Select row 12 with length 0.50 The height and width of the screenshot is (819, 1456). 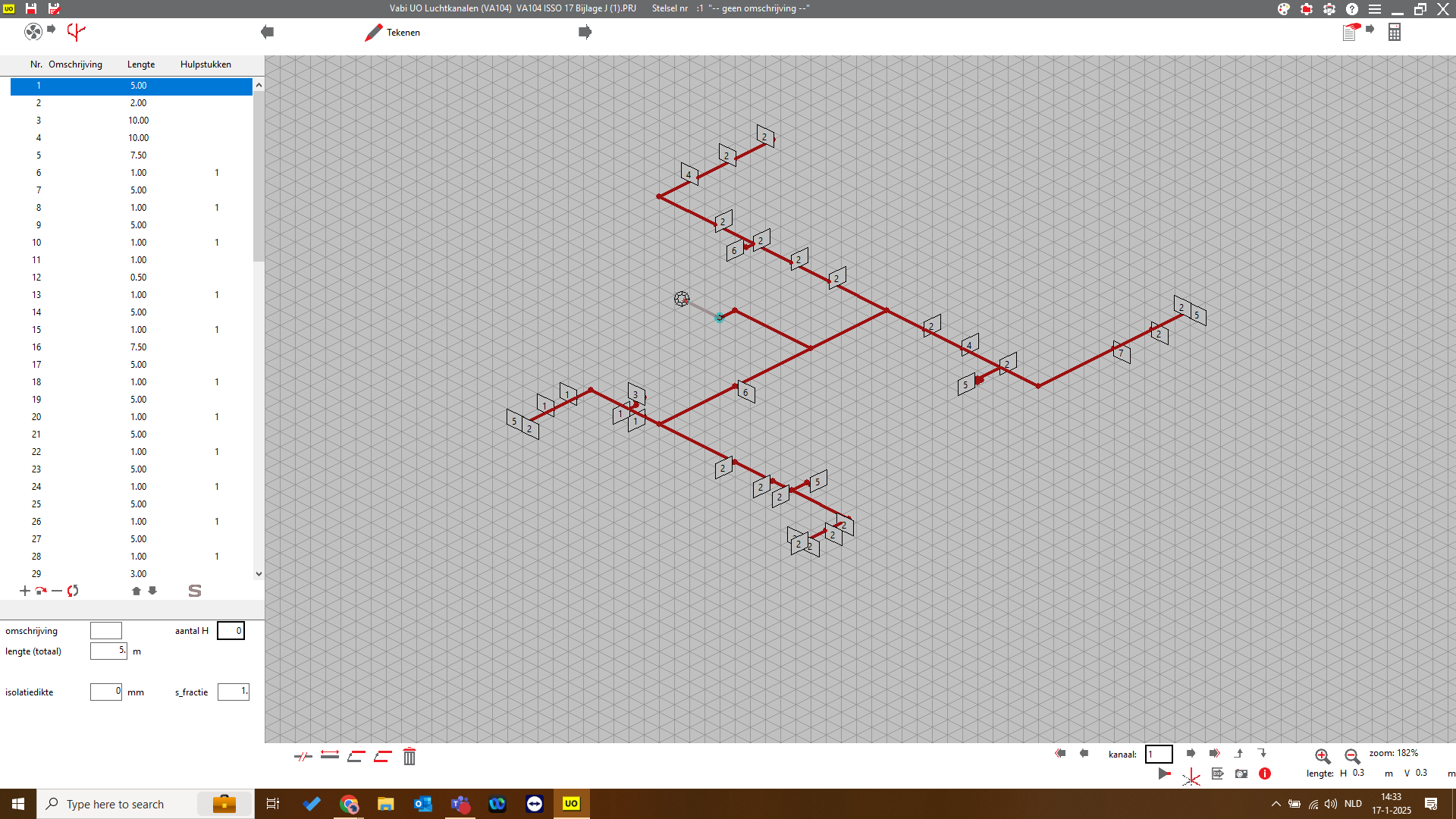tap(131, 278)
